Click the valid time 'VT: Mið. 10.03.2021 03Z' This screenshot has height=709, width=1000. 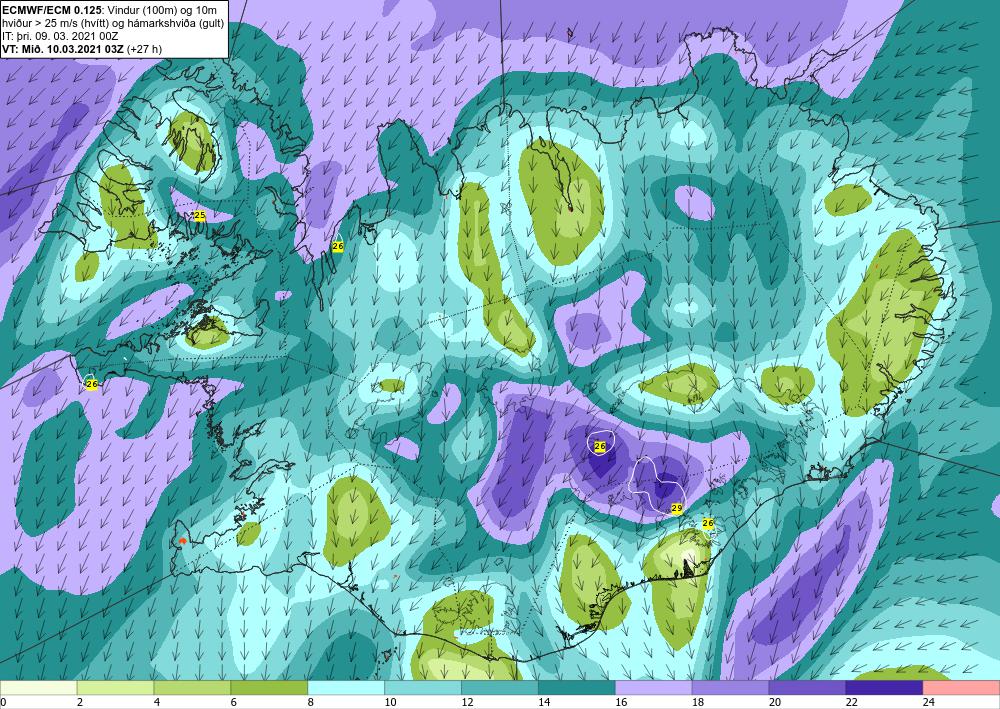point(63,49)
